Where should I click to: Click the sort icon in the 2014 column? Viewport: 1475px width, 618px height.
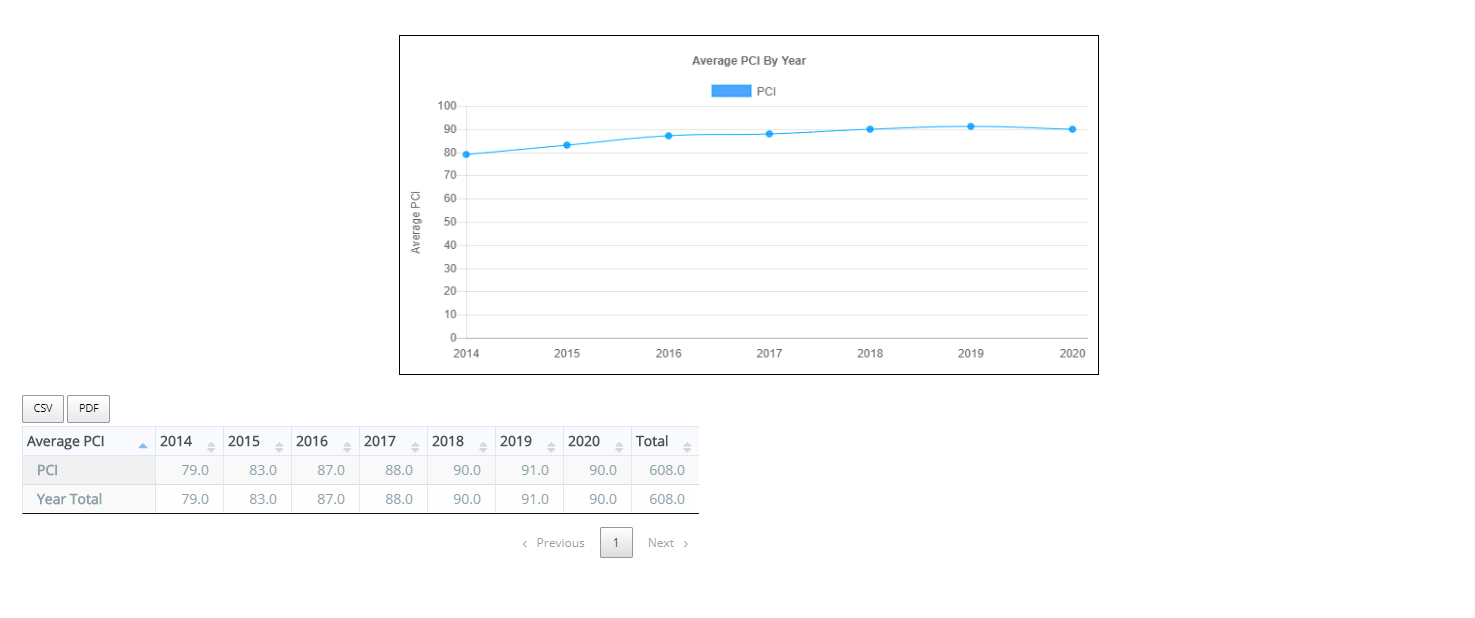[211, 447]
